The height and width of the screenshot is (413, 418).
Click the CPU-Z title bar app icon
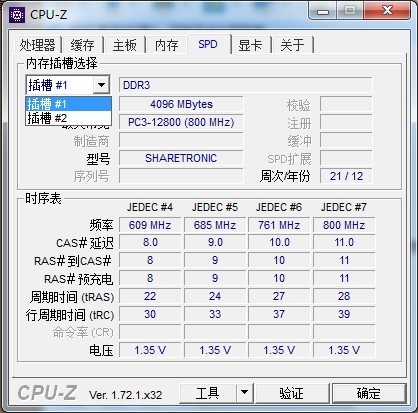click(17, 15)
